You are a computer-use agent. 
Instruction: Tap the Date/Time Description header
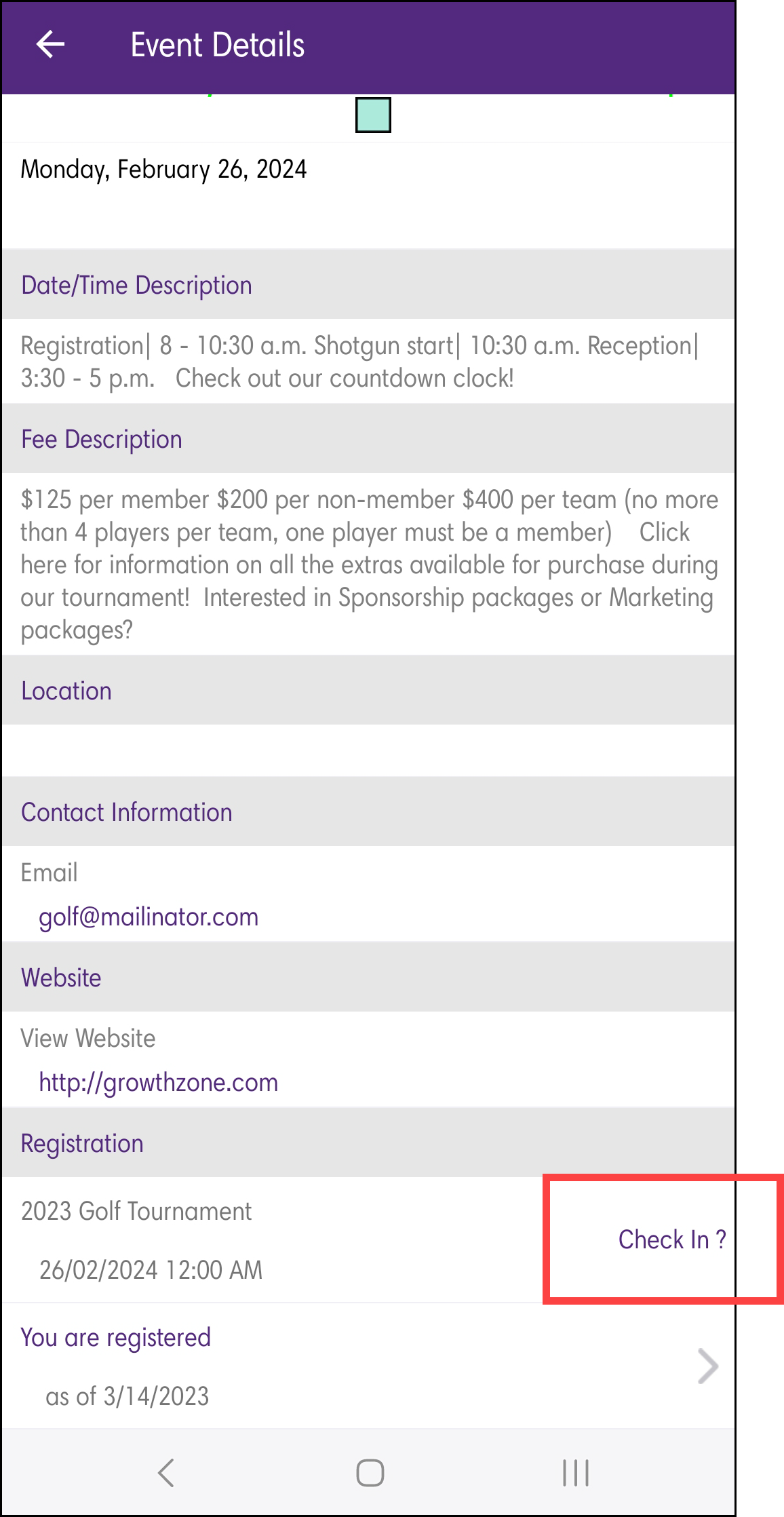click(x=136, y=285)
